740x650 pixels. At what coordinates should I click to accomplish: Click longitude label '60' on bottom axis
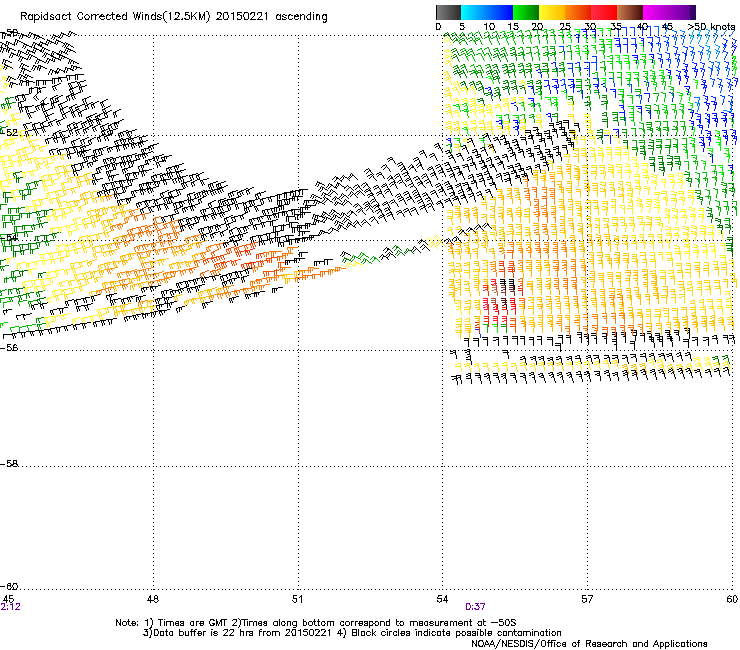click(x=732, y=599)
